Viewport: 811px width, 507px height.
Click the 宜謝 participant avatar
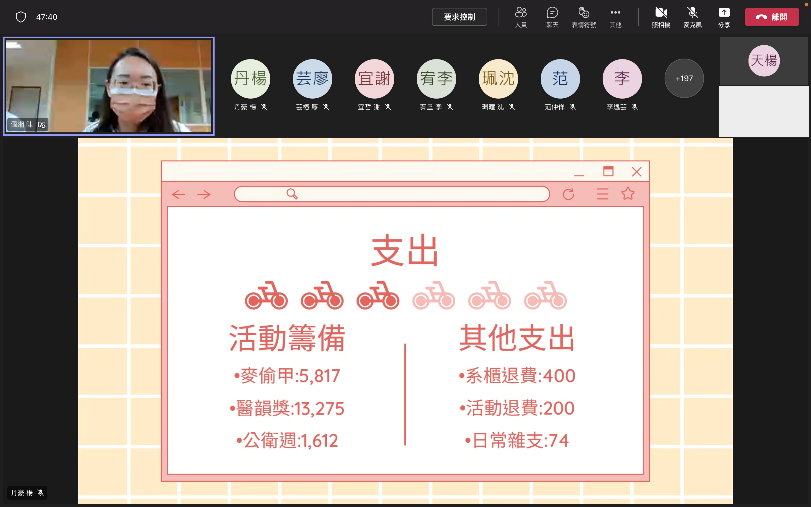tap(374, 78)
